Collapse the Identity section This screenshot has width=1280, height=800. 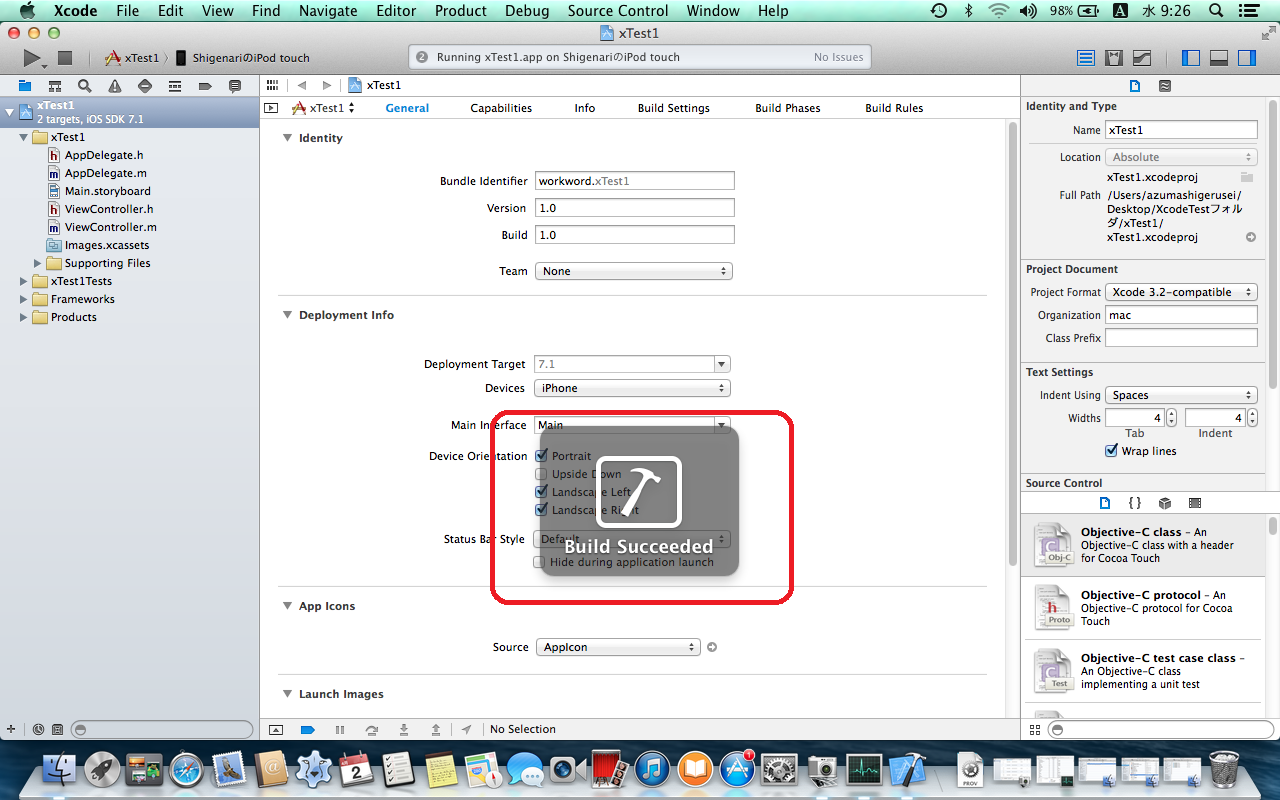288,138
